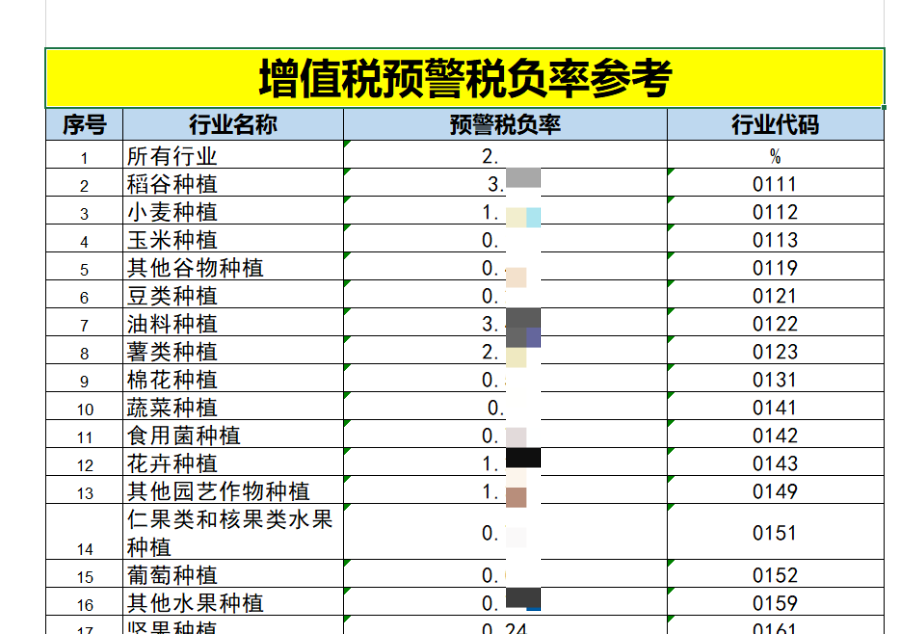Click industry code cell 0113
Screen dimensions: 900x634
775,240
